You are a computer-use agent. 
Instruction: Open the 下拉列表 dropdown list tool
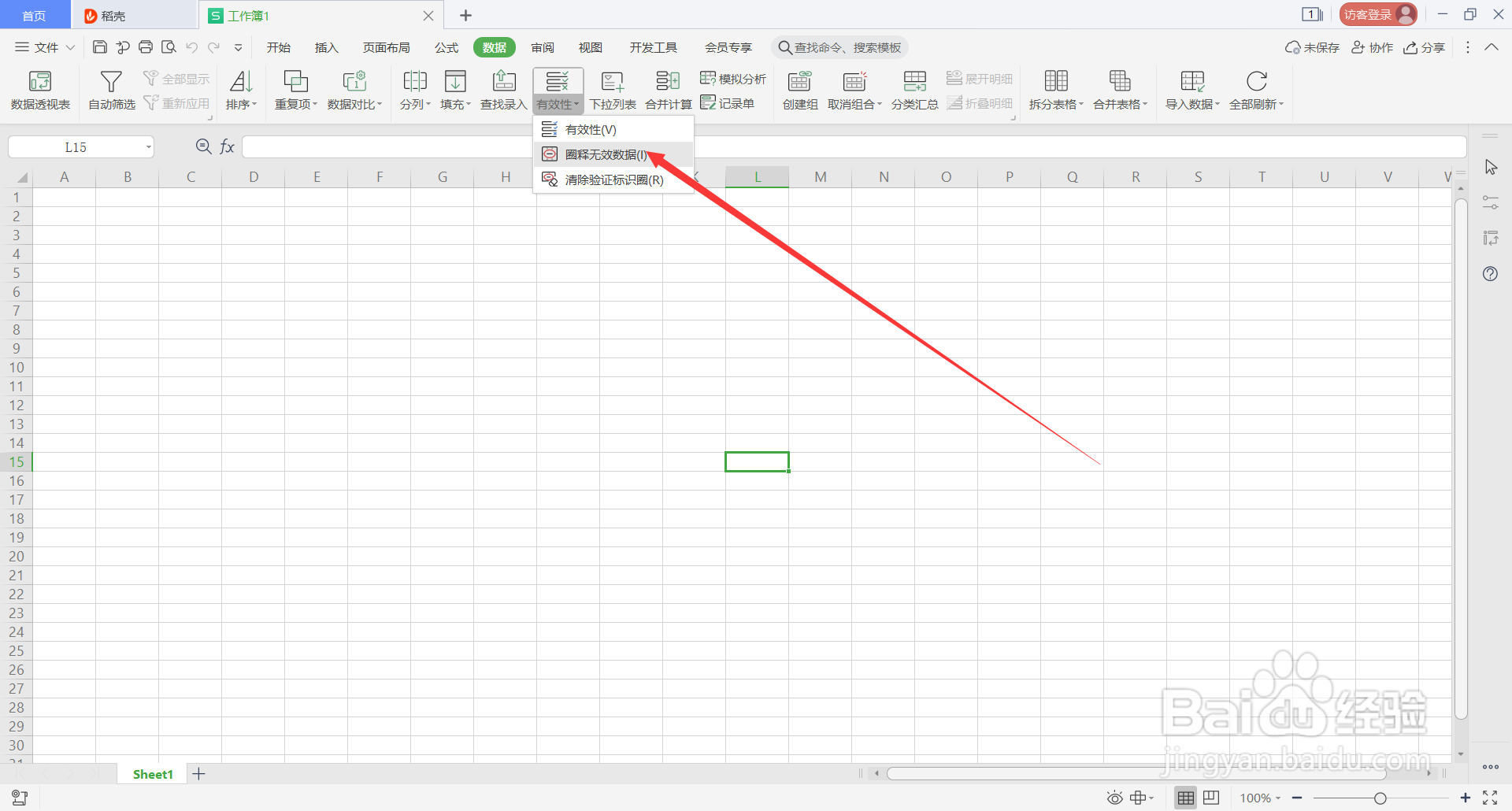click(x=613, y=91)
